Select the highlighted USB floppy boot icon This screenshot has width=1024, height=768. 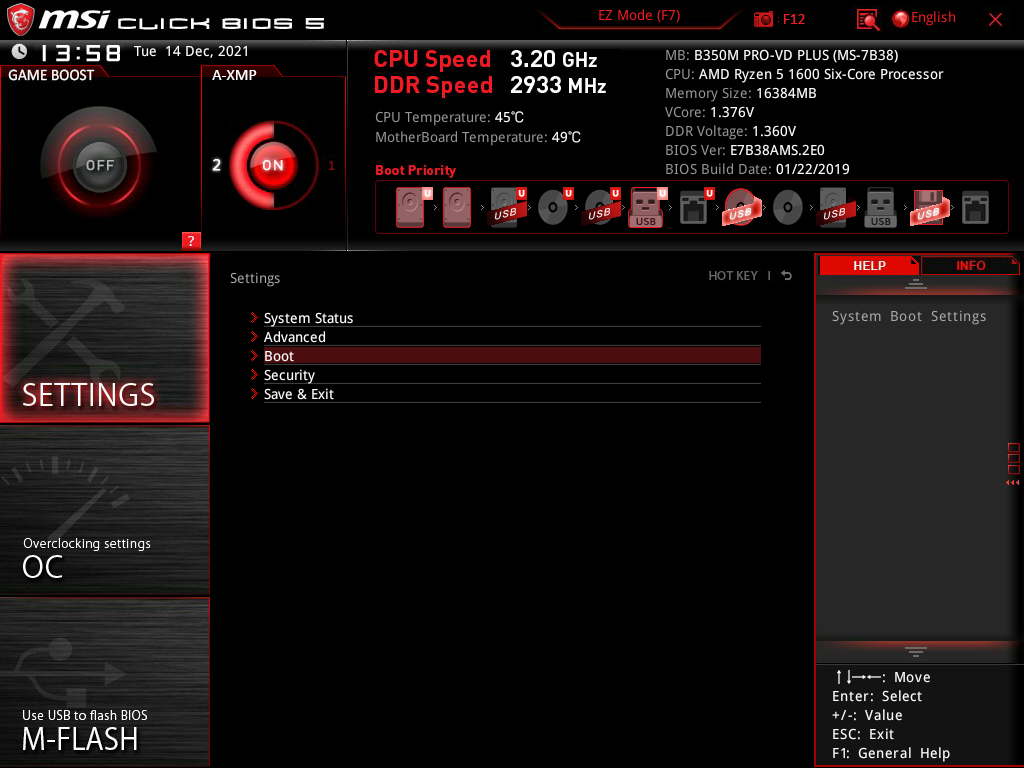coord(928,208)
